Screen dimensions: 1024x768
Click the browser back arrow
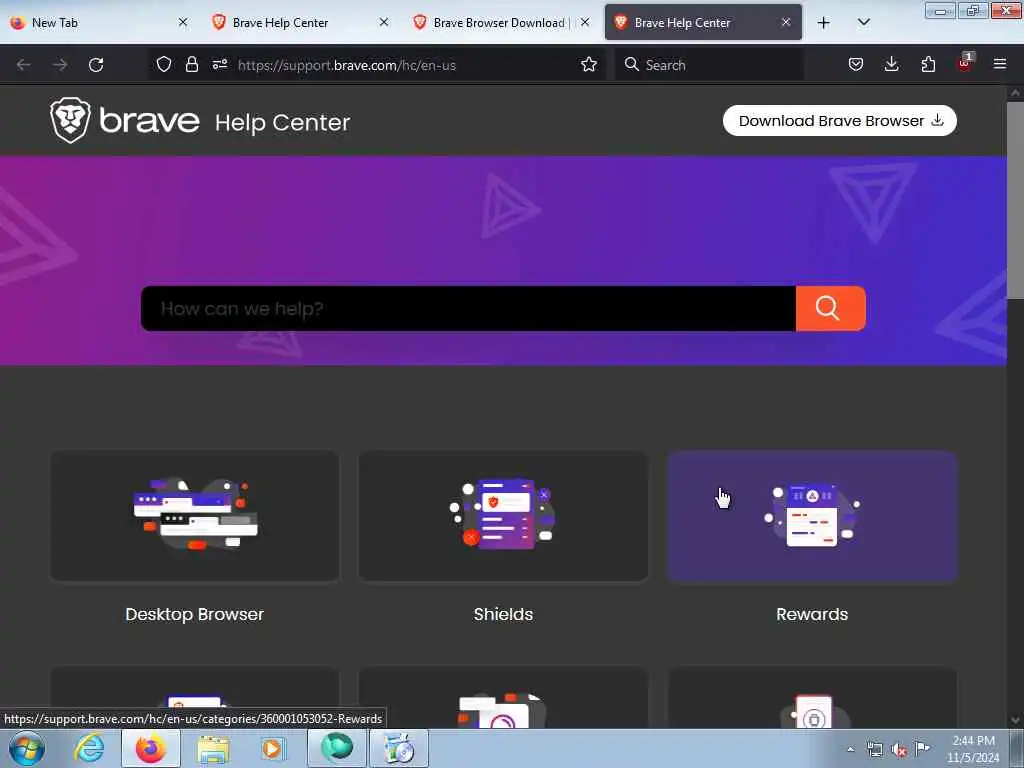point(24,65)
